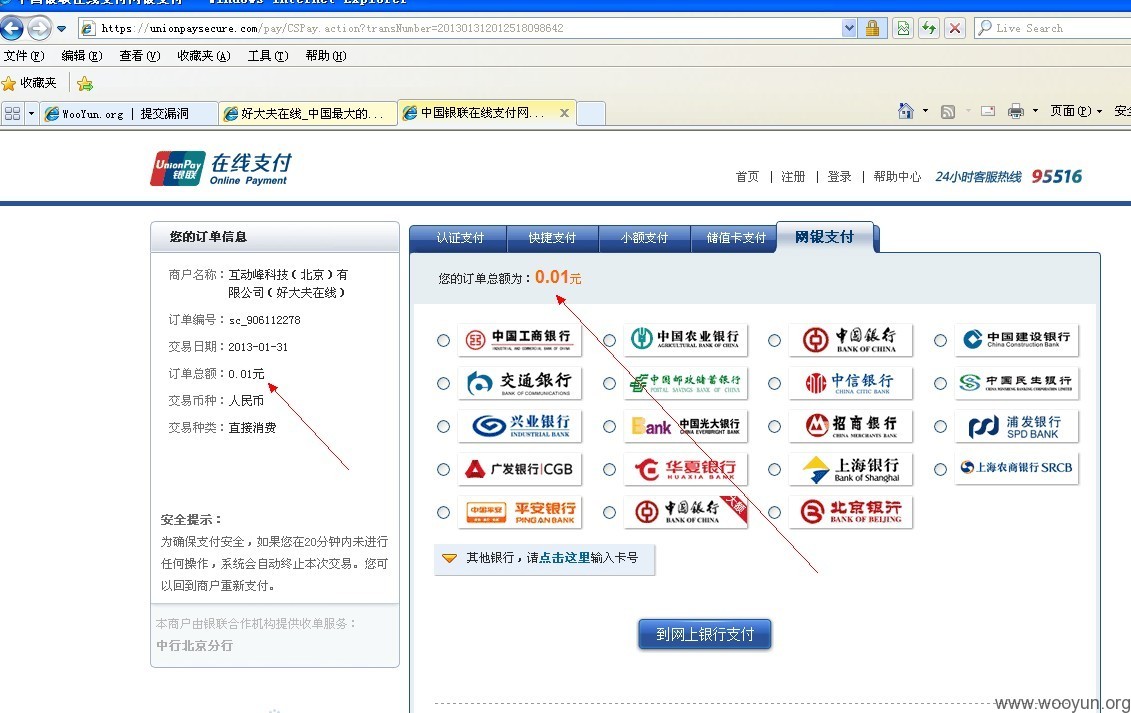Click the 中国邮政储蓄银行 logo

click(x=685, y=383)
